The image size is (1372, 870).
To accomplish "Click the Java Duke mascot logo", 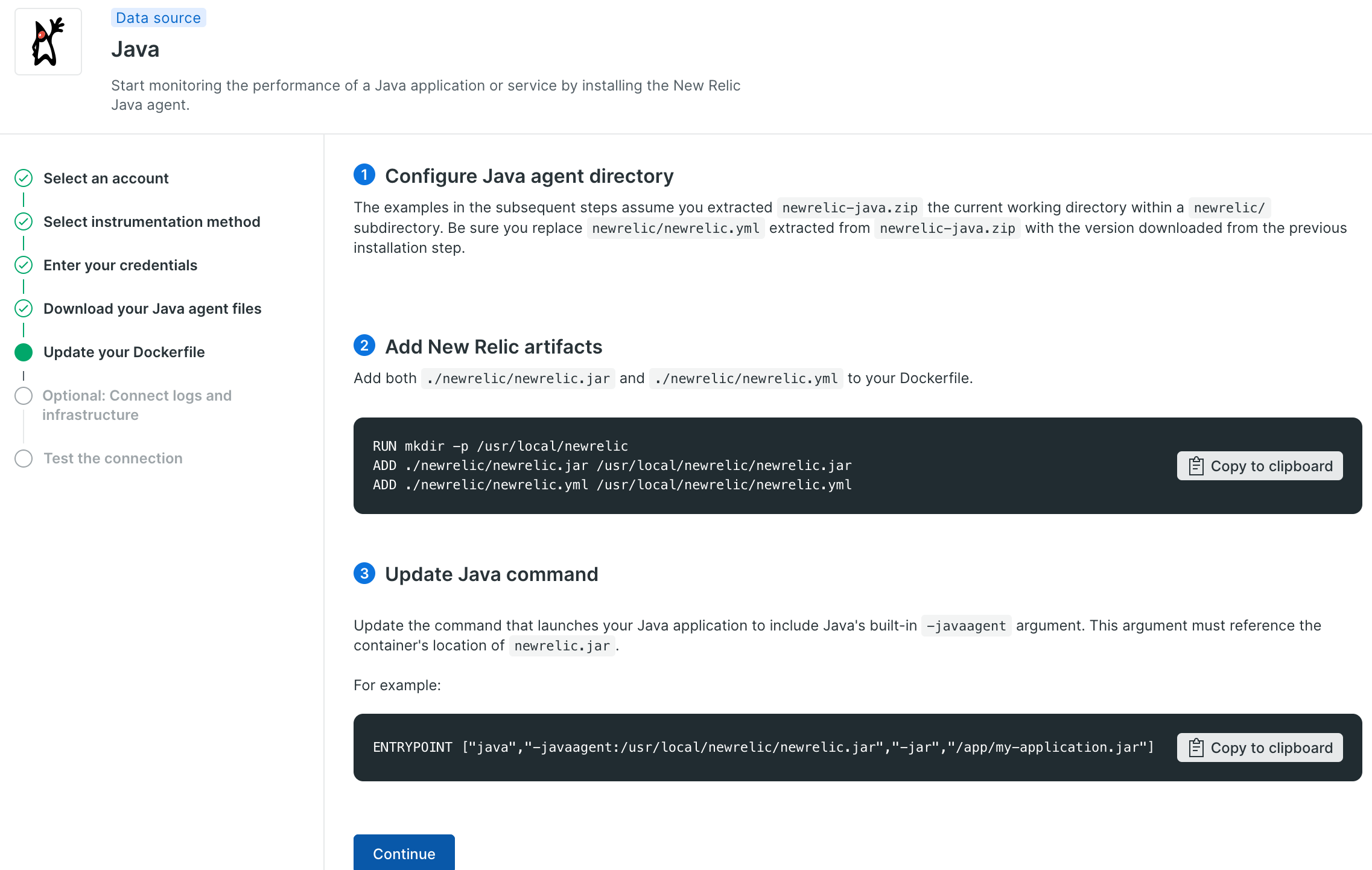I will [x=48, y=42].
